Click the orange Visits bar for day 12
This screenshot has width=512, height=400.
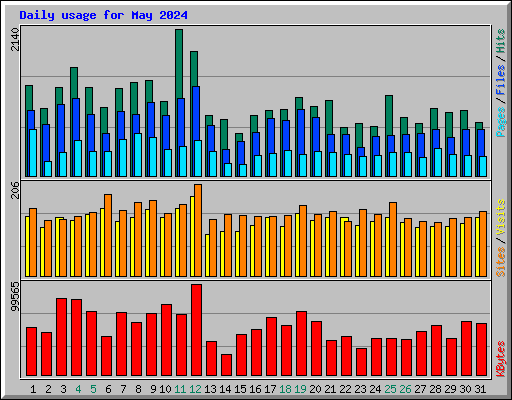click(x=198, y=230)
